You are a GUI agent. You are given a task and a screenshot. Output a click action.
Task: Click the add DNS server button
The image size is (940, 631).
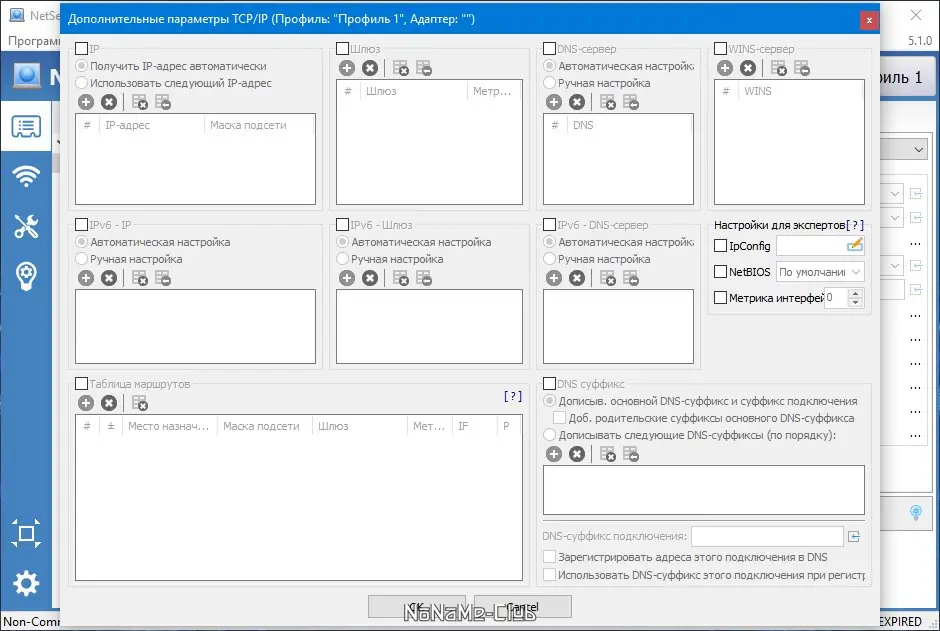click(x=554, y=102)
